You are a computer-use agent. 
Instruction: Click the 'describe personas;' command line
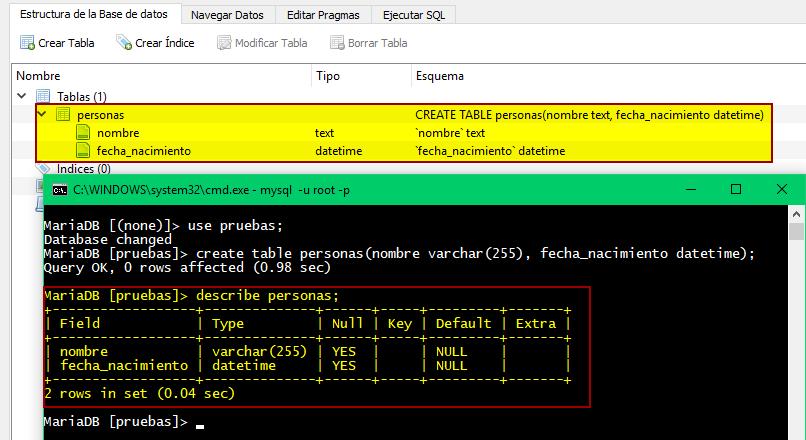click(191, 296)
